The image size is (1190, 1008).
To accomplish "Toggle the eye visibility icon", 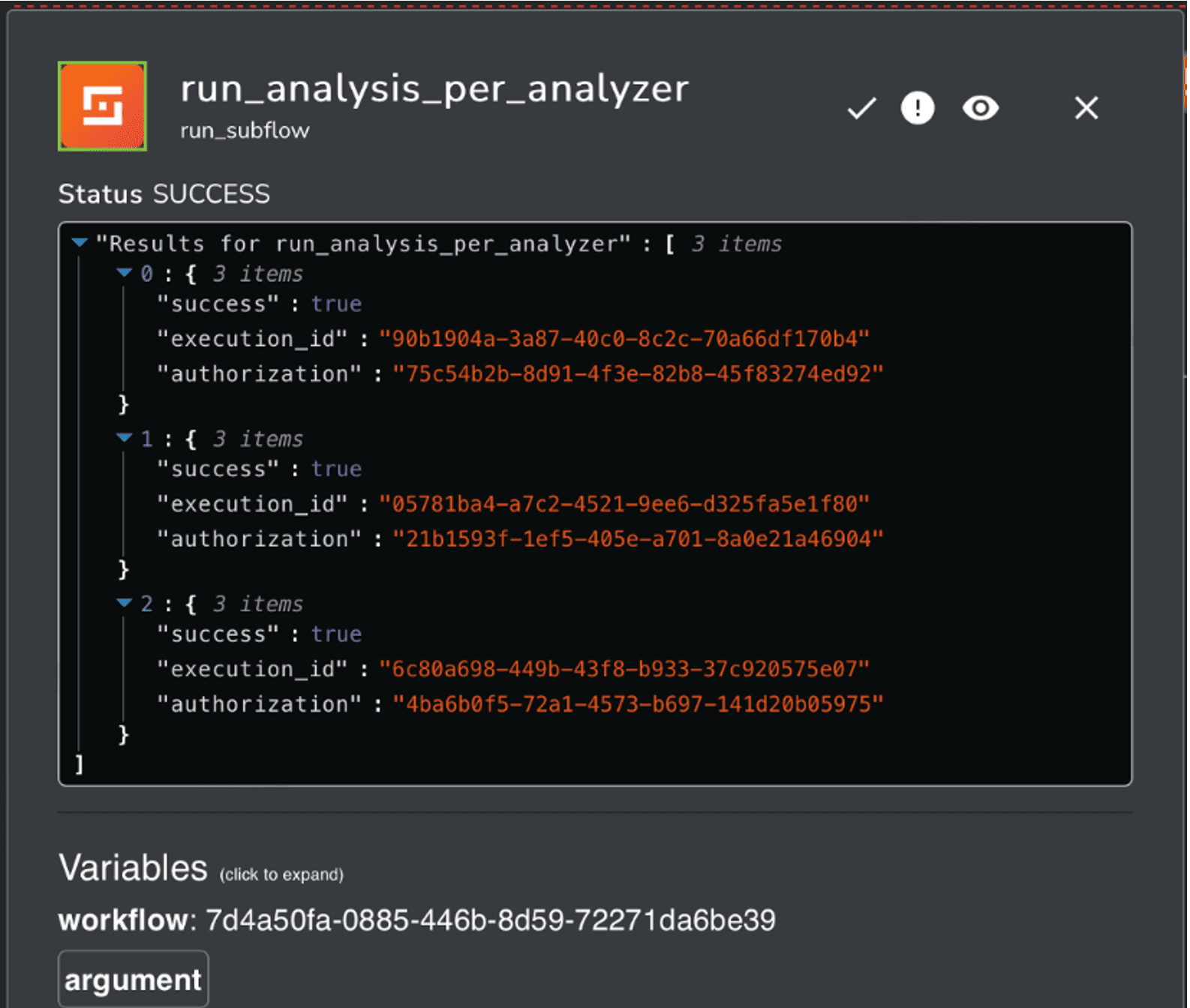I will [x=980, y=108].
